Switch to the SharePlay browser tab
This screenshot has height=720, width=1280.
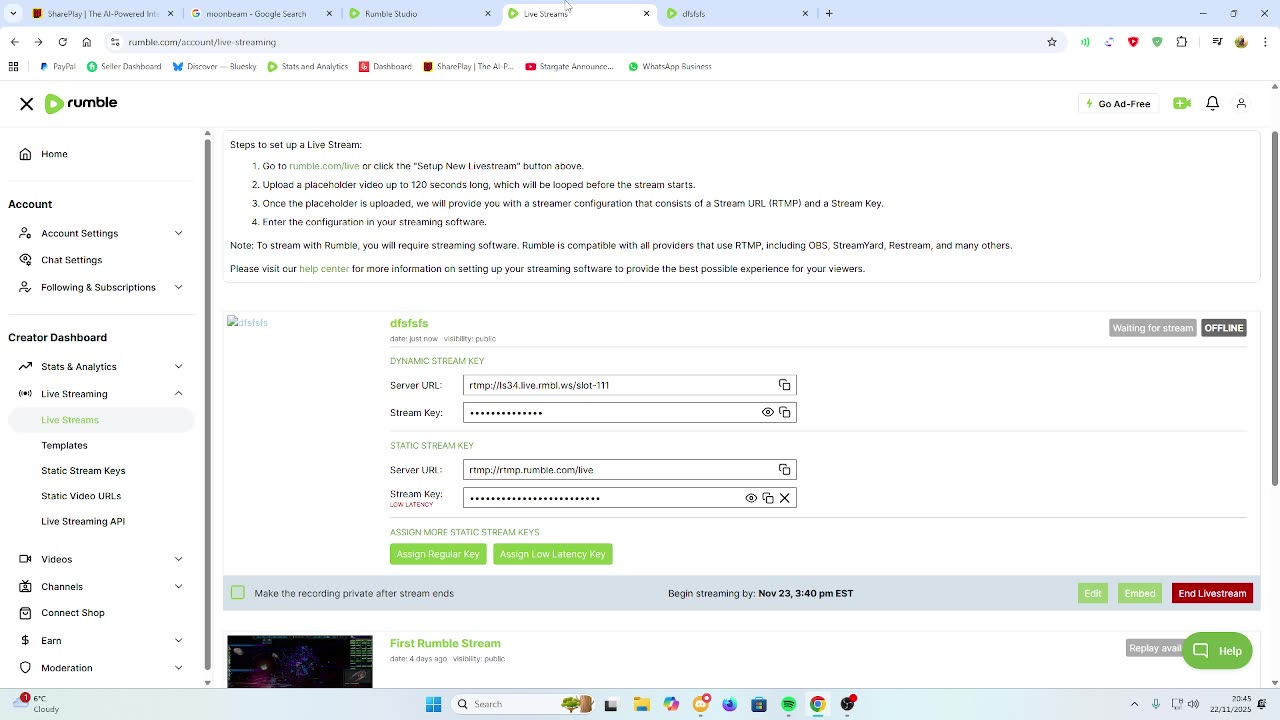(x=103, y=14)
